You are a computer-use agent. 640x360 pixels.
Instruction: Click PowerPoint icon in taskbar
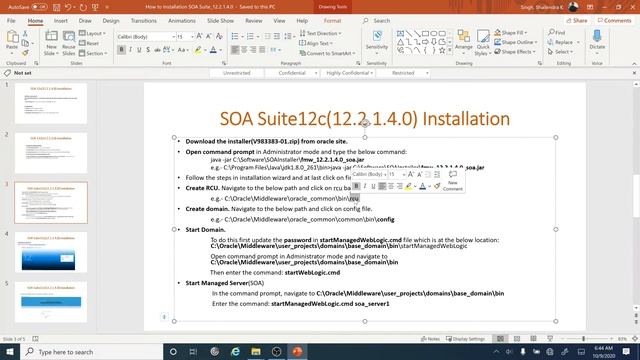[x=297, y=351]
